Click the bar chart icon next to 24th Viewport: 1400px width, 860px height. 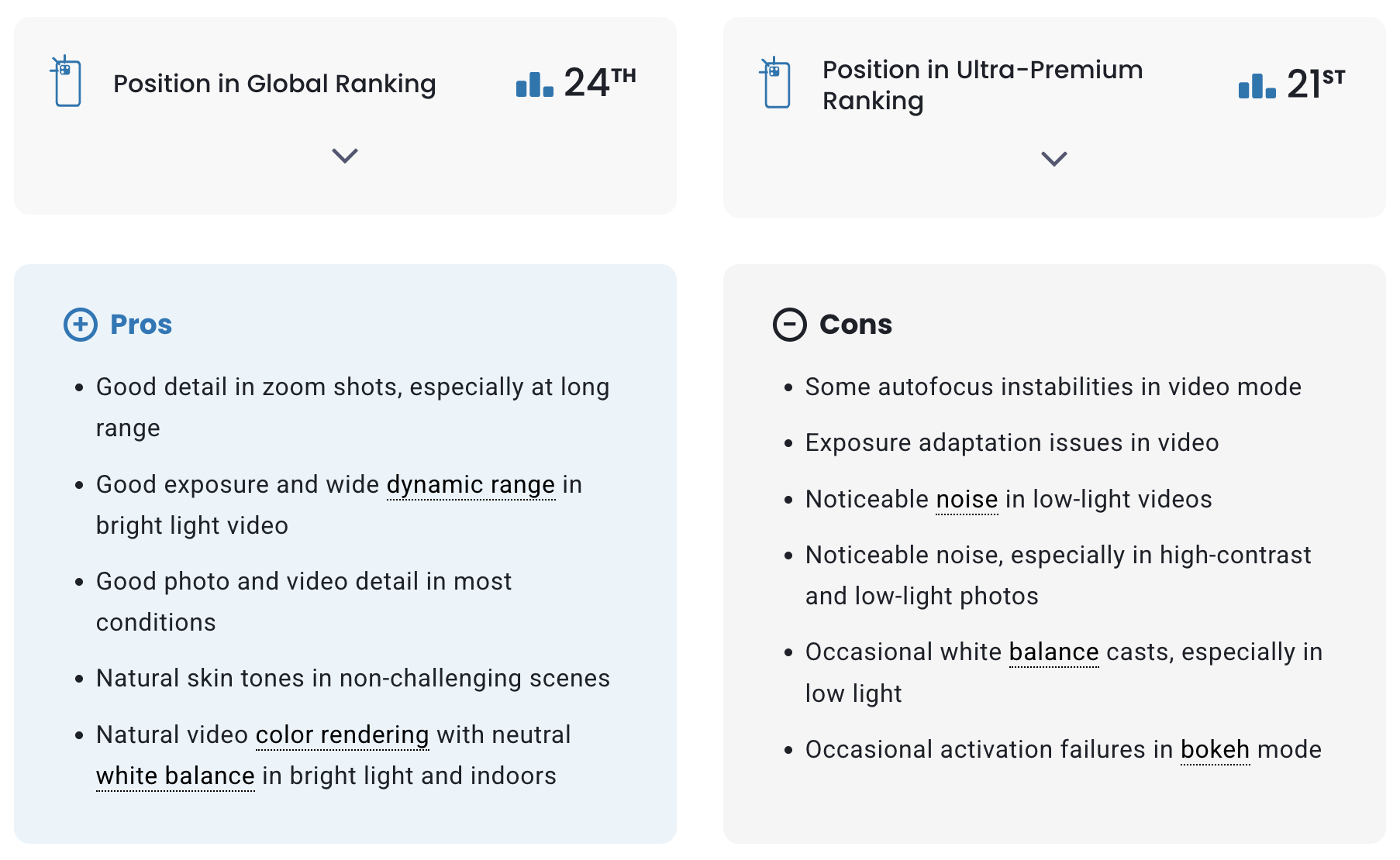click(x=535, y=84)
